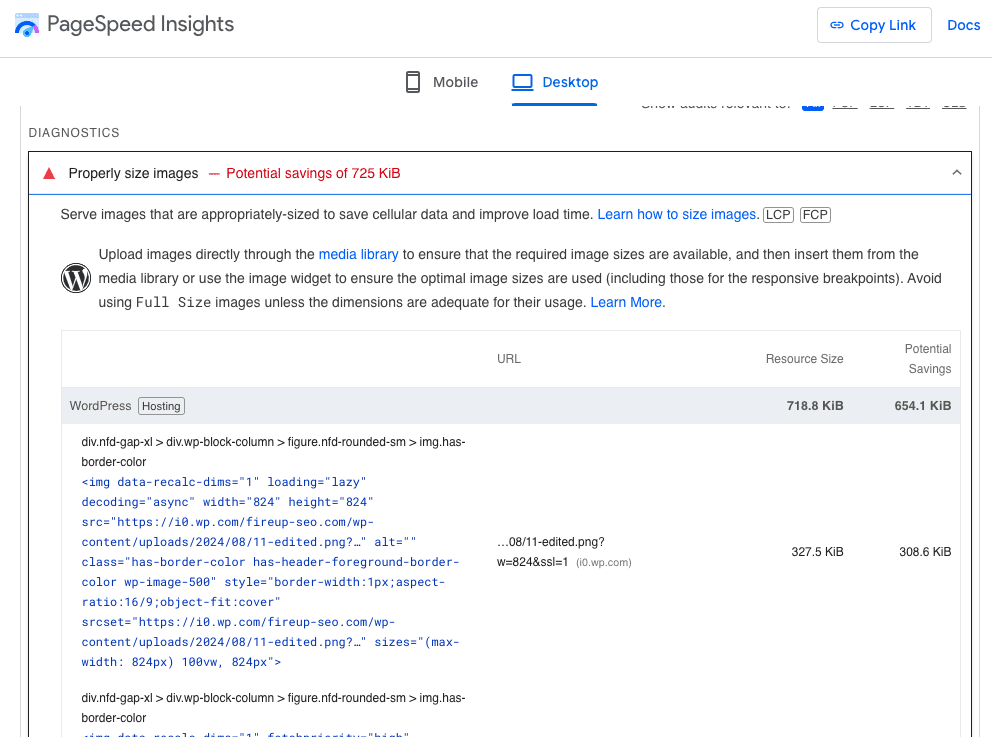Collapse the Properly size images audit
Screen dimensions: 992x737
(x=956, y=173)
